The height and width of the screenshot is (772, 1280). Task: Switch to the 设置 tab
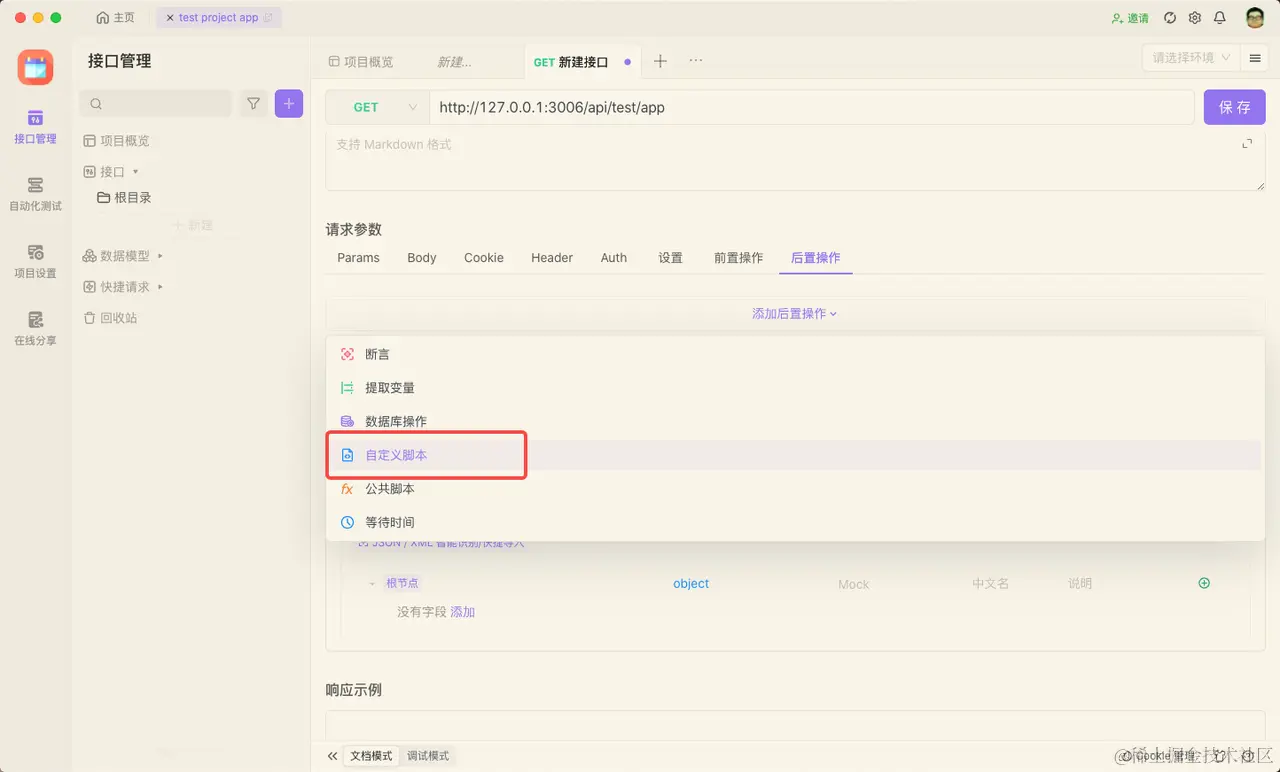[x=670, y=258]
